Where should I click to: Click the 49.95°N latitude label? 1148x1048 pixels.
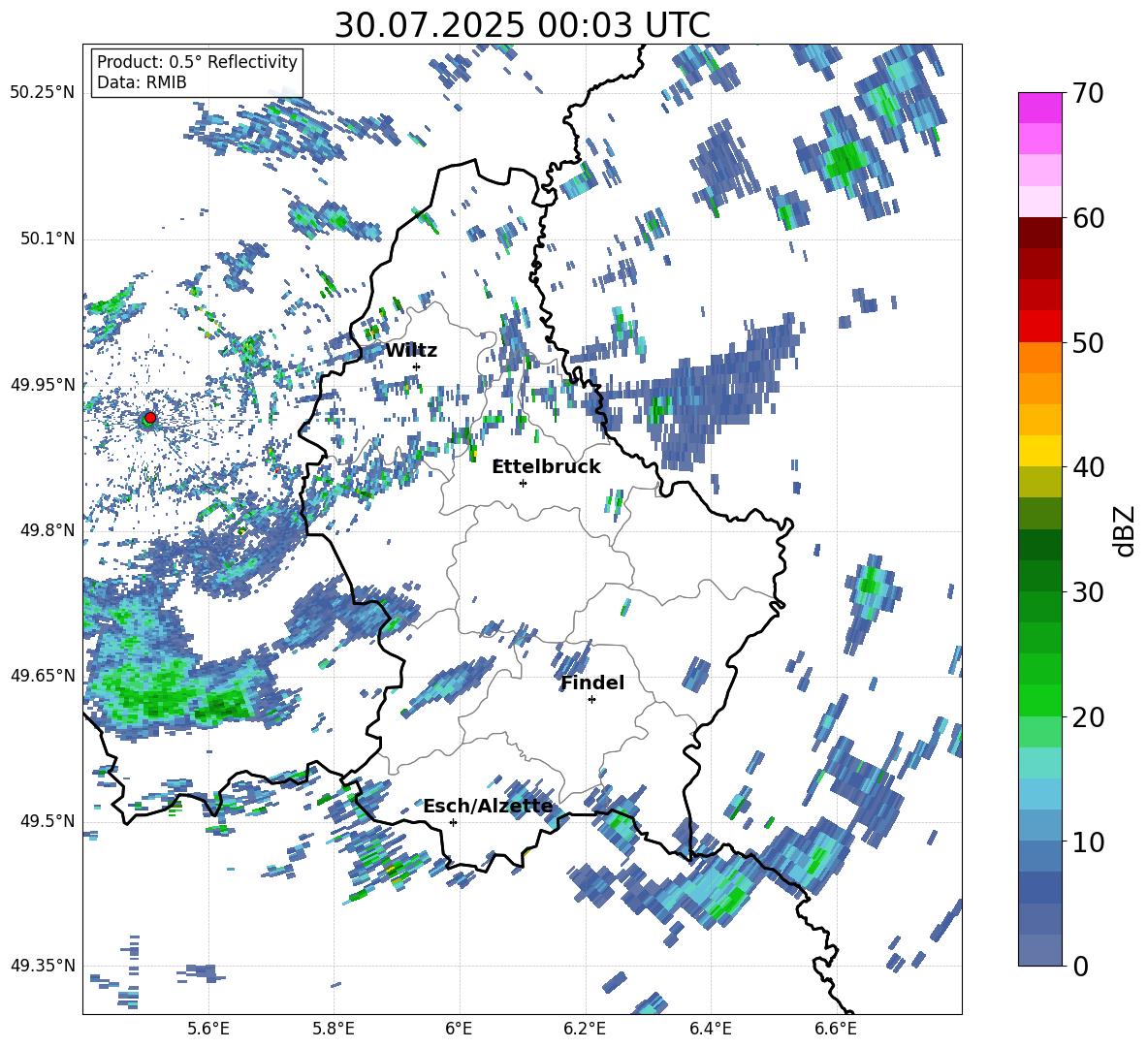42,385
